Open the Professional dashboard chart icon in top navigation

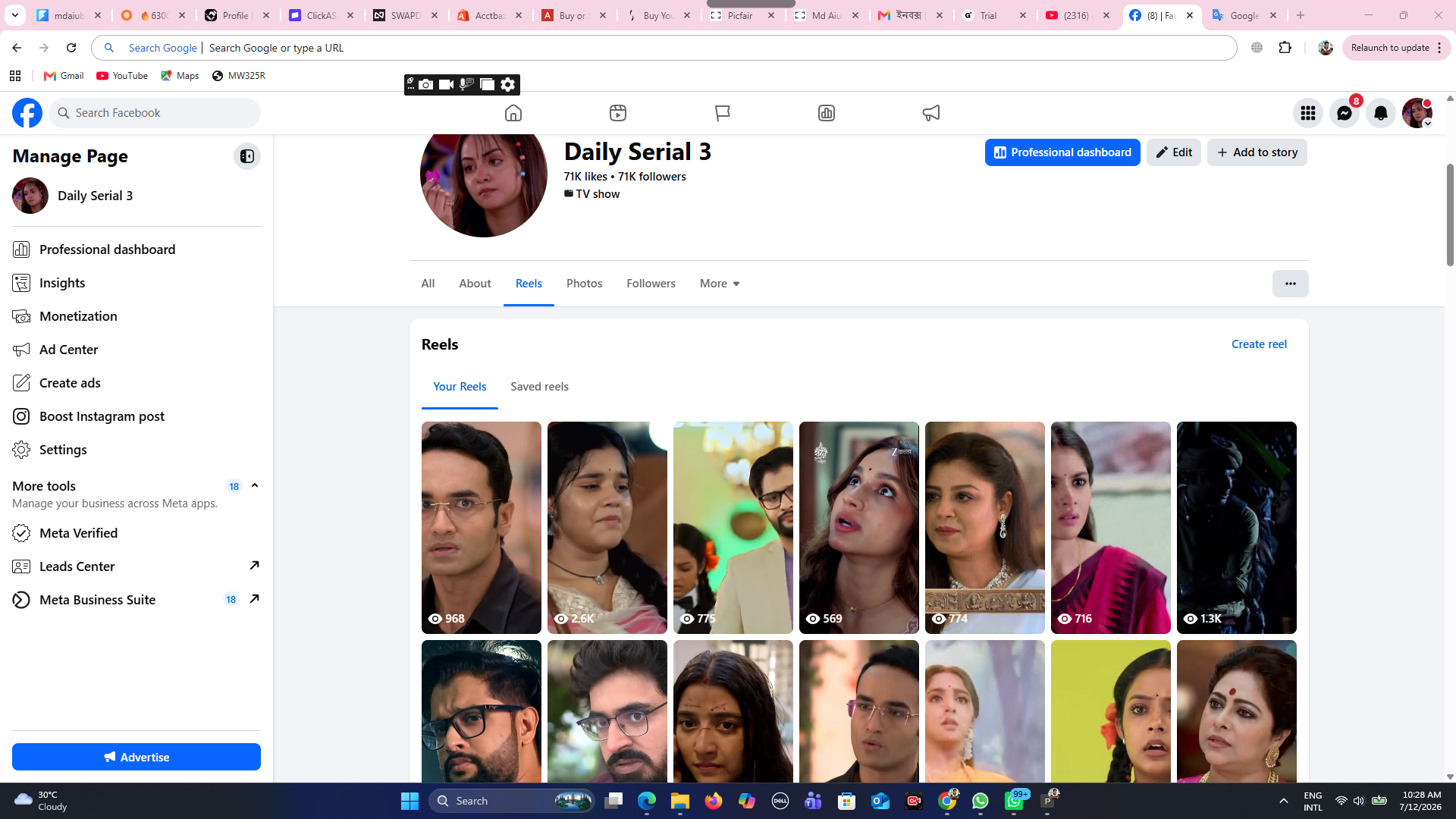[x=827, y=113]
